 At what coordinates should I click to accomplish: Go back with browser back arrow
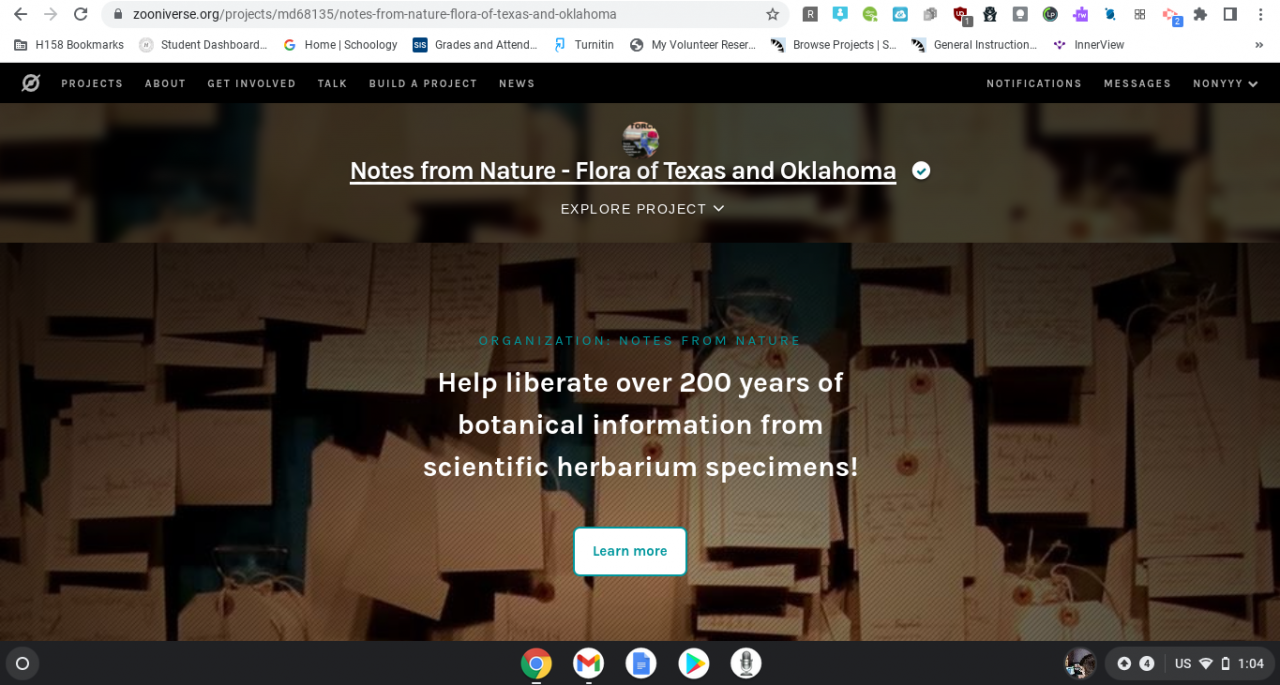point(20,14)
